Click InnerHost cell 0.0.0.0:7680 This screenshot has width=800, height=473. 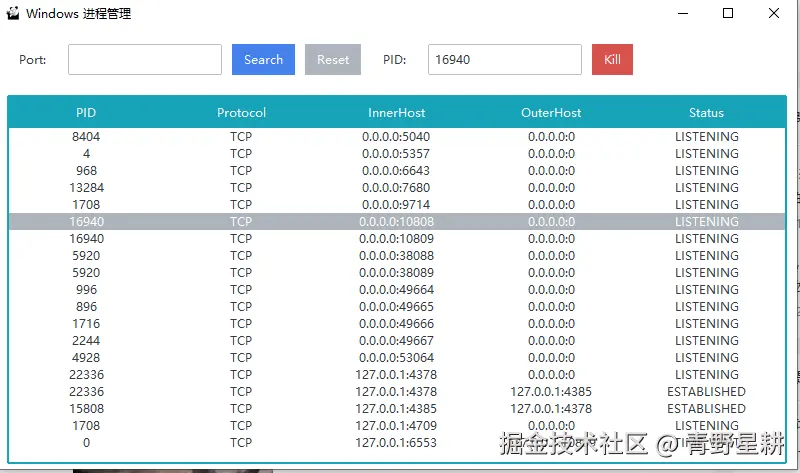click(x=396, y=188)
